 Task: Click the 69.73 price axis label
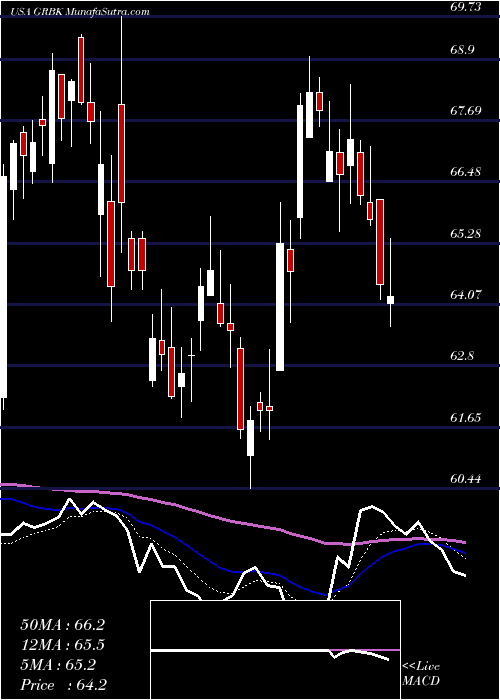pos(467,6)
